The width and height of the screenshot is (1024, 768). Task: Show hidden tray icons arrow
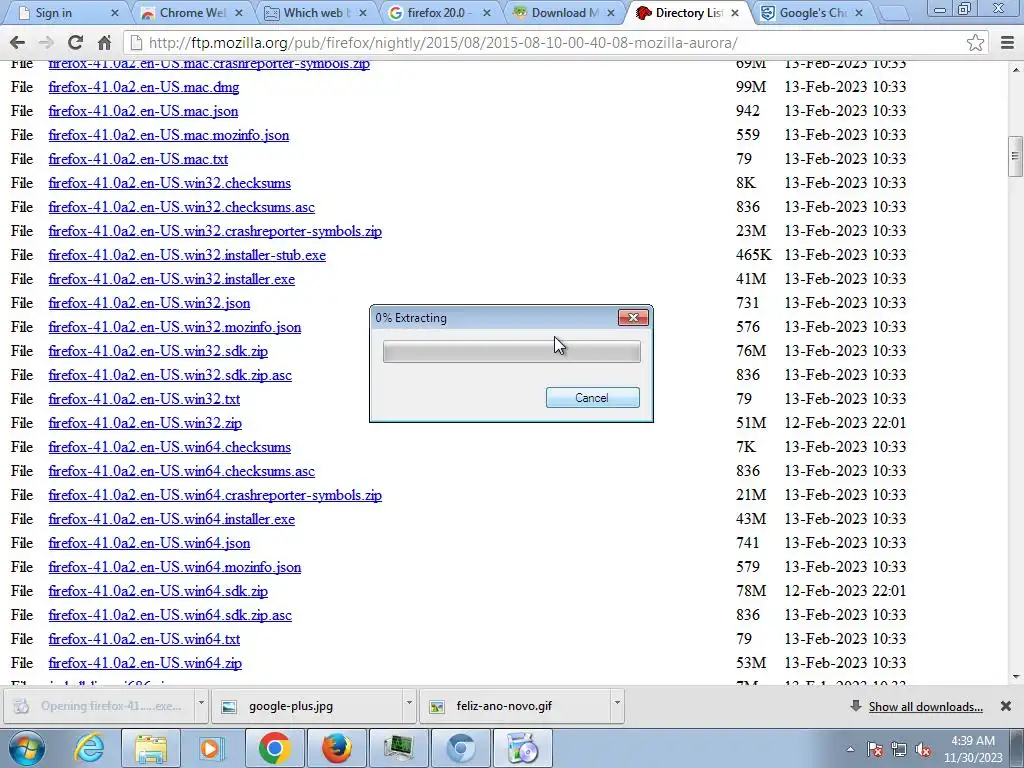(x=850, y=749)
